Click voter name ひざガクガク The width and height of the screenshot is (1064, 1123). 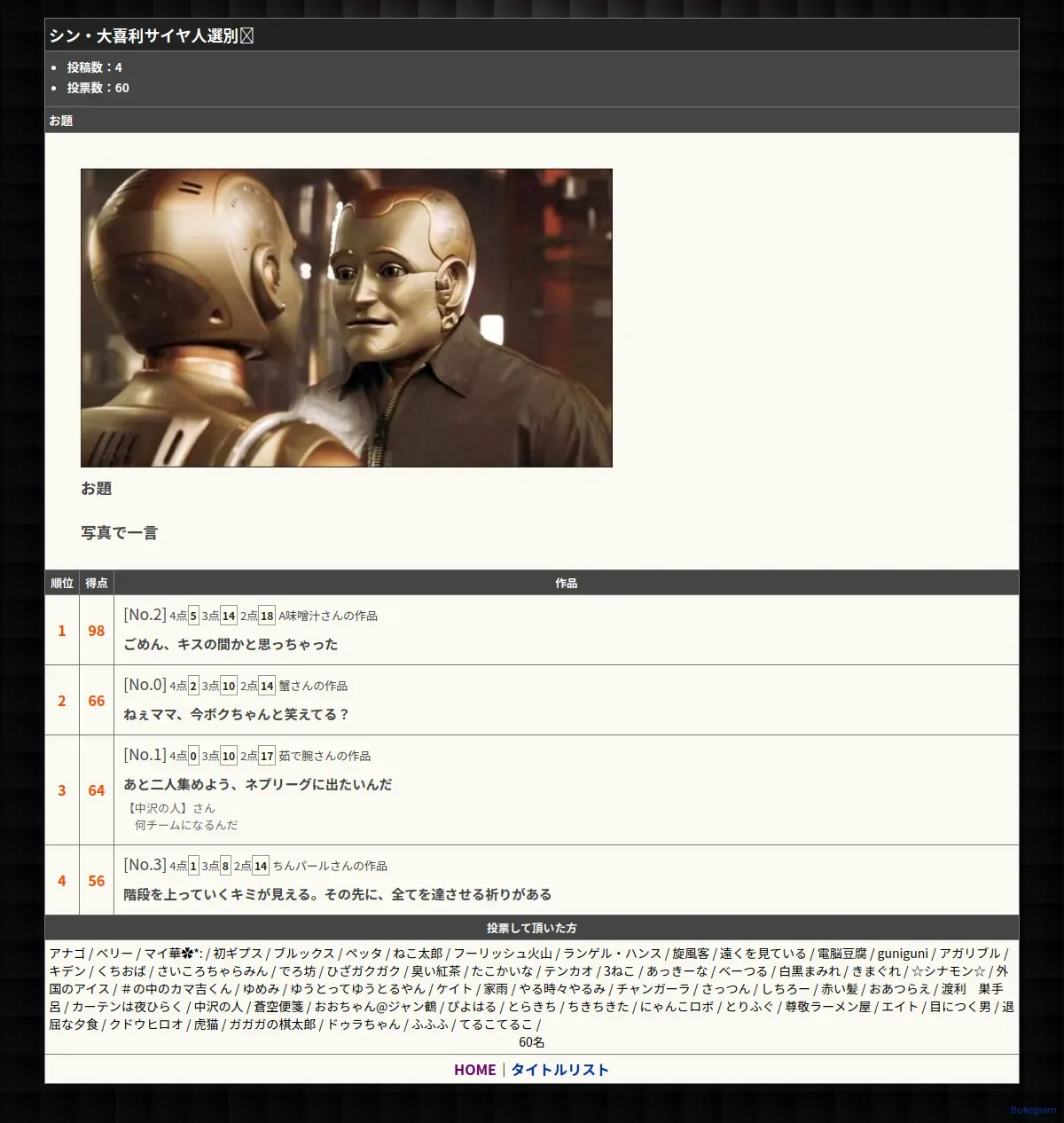[x=364, y=971]
